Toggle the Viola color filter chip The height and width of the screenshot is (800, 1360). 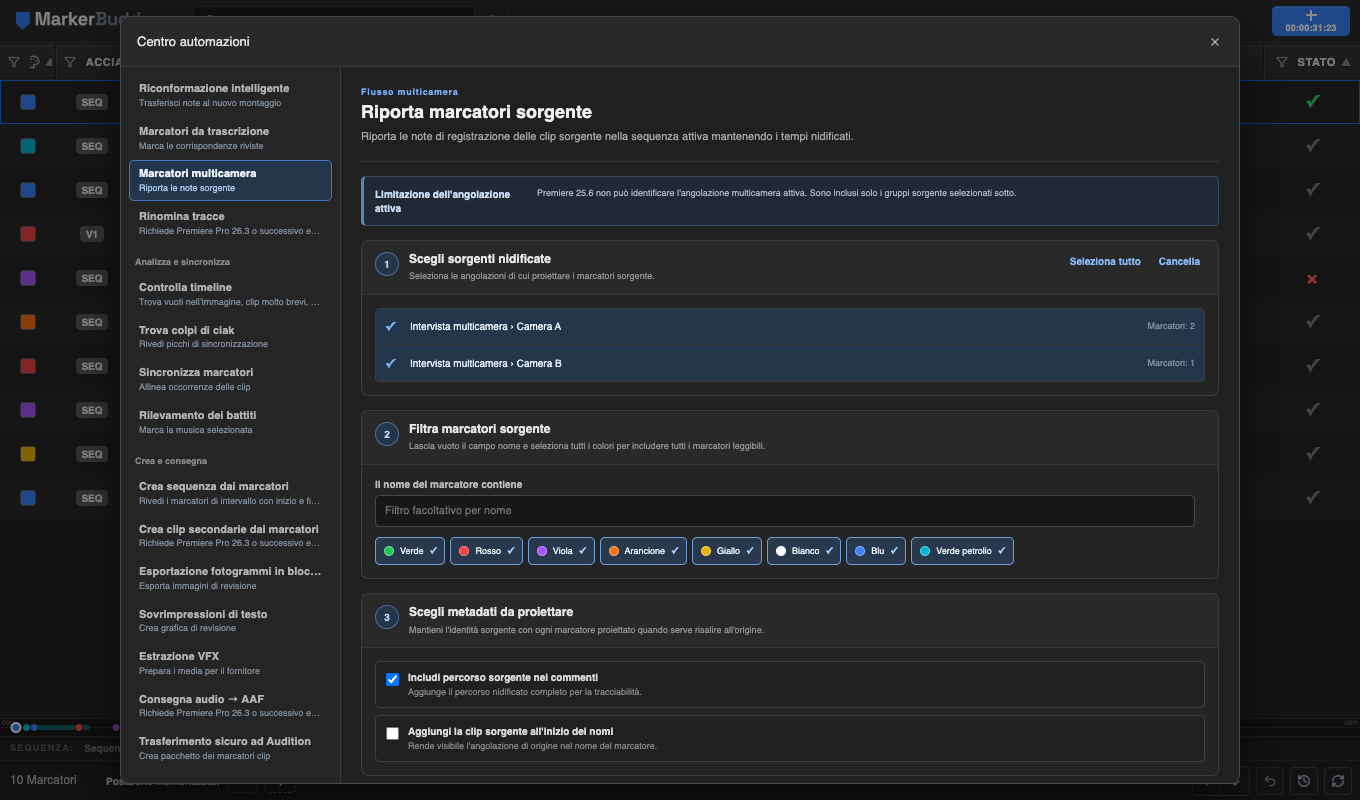click(561, 551)
